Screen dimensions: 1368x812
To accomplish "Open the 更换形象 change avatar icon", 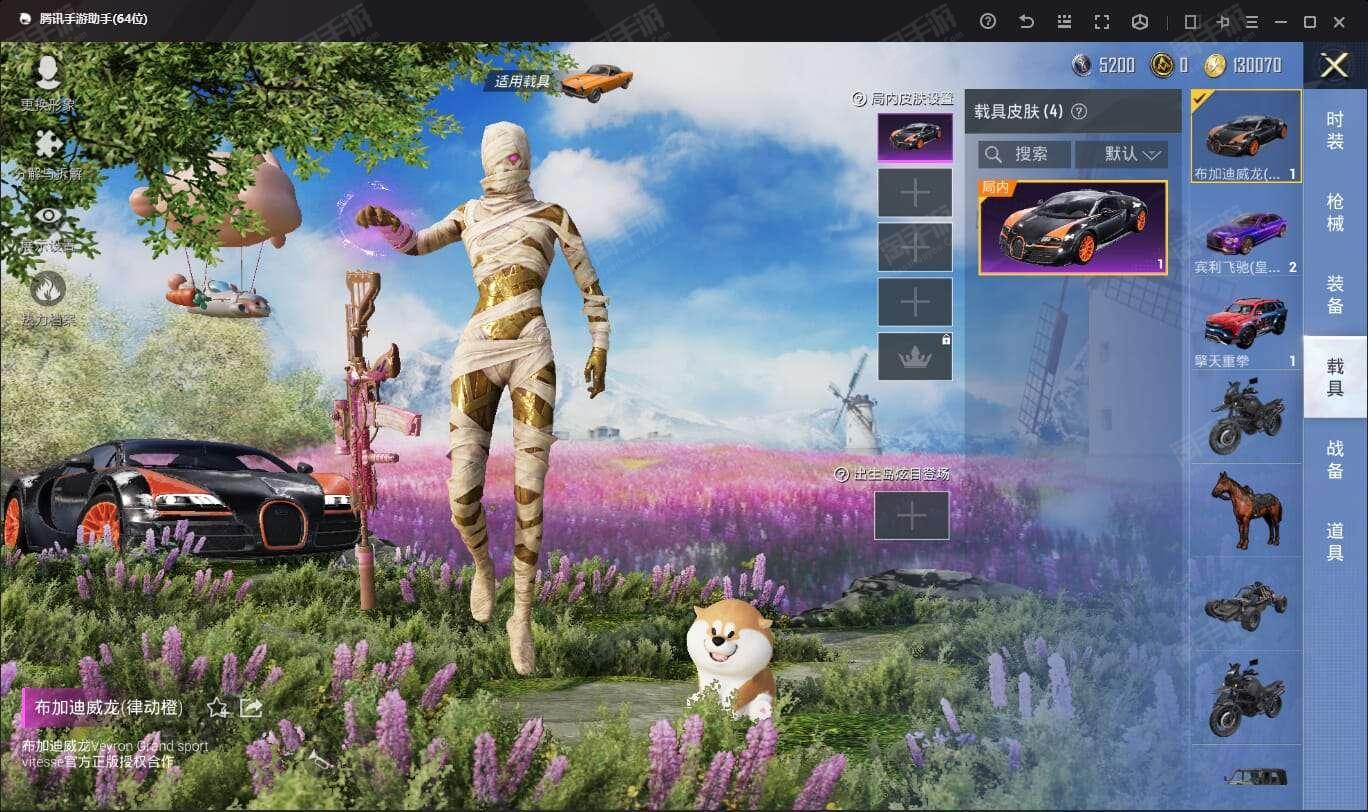I will click(x=47, y=72).
